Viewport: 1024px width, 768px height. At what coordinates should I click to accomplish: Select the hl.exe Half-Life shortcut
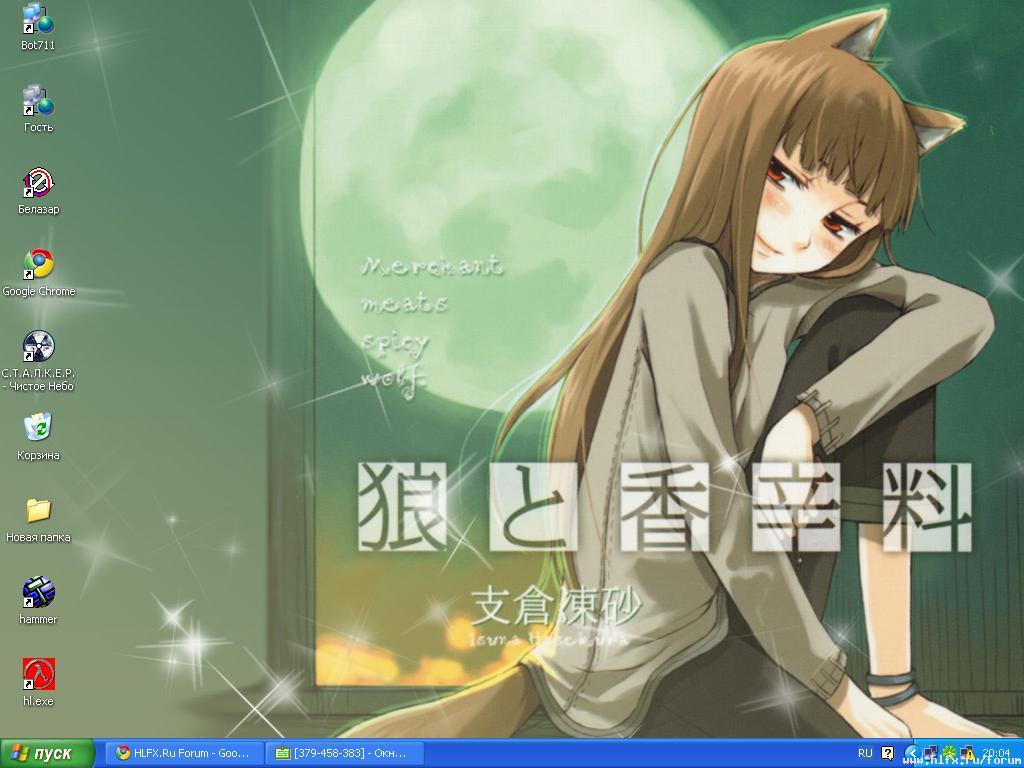pyautogui.click(x=38, y=682)
